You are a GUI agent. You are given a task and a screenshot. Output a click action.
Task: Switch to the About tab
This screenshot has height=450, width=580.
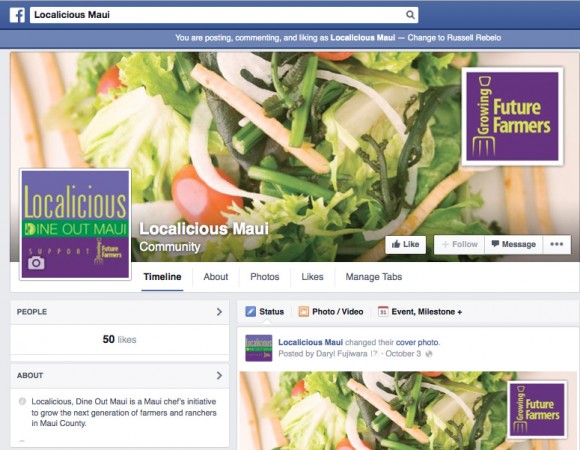coord(216,277)
